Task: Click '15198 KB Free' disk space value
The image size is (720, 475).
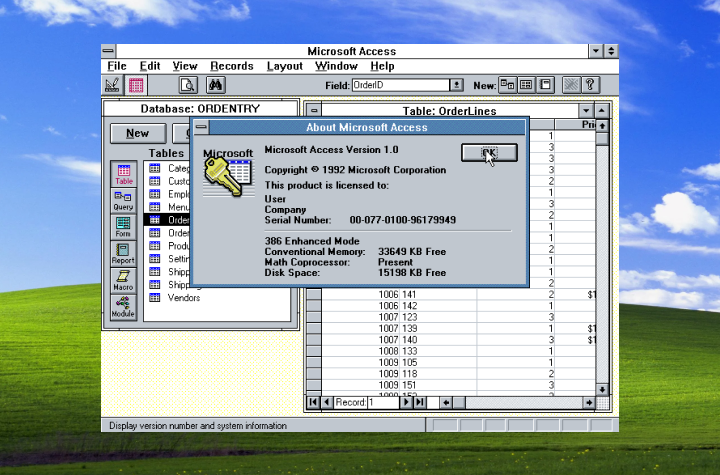Action: pos(412,273)
